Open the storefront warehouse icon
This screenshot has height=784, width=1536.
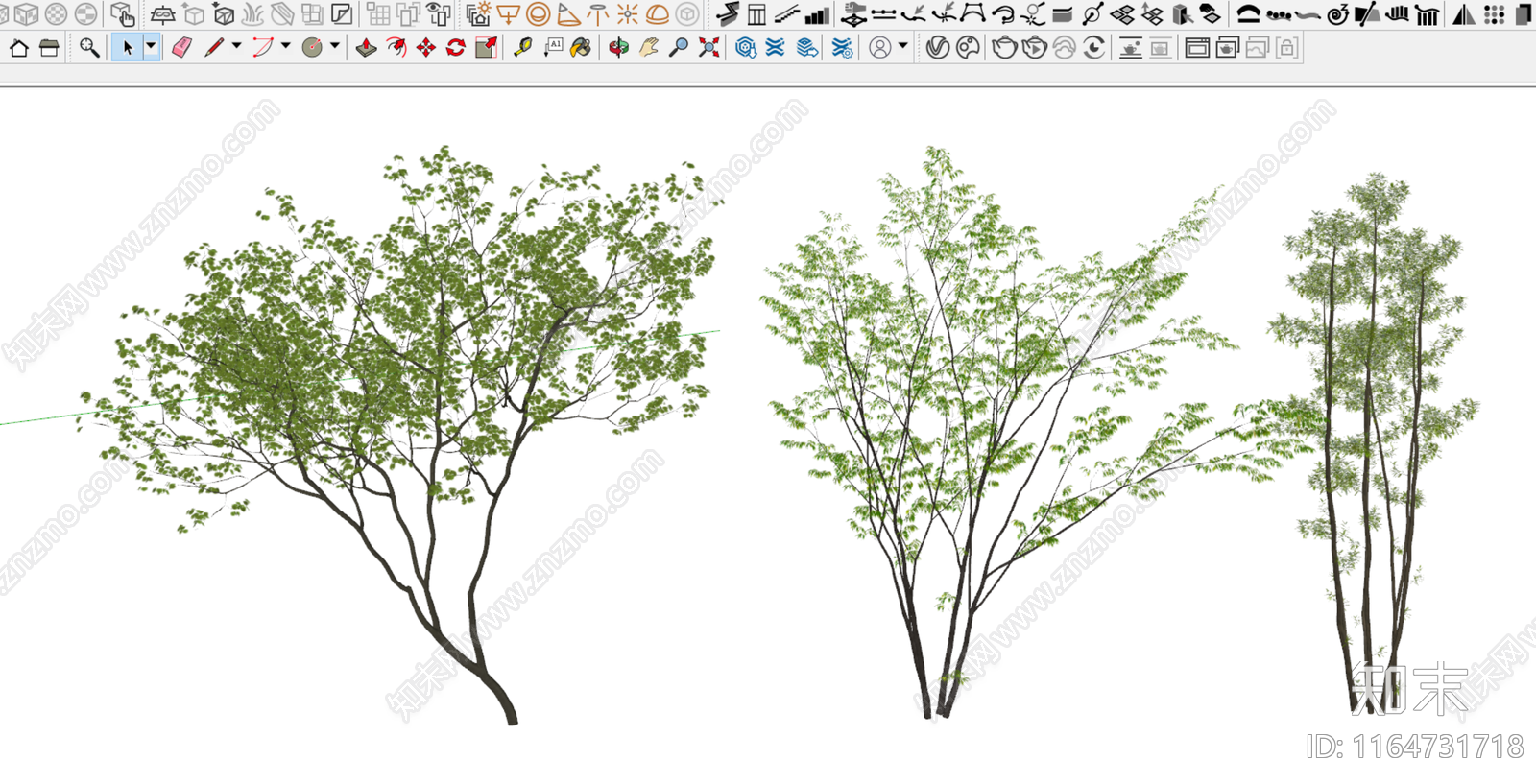tap(50, 47)
